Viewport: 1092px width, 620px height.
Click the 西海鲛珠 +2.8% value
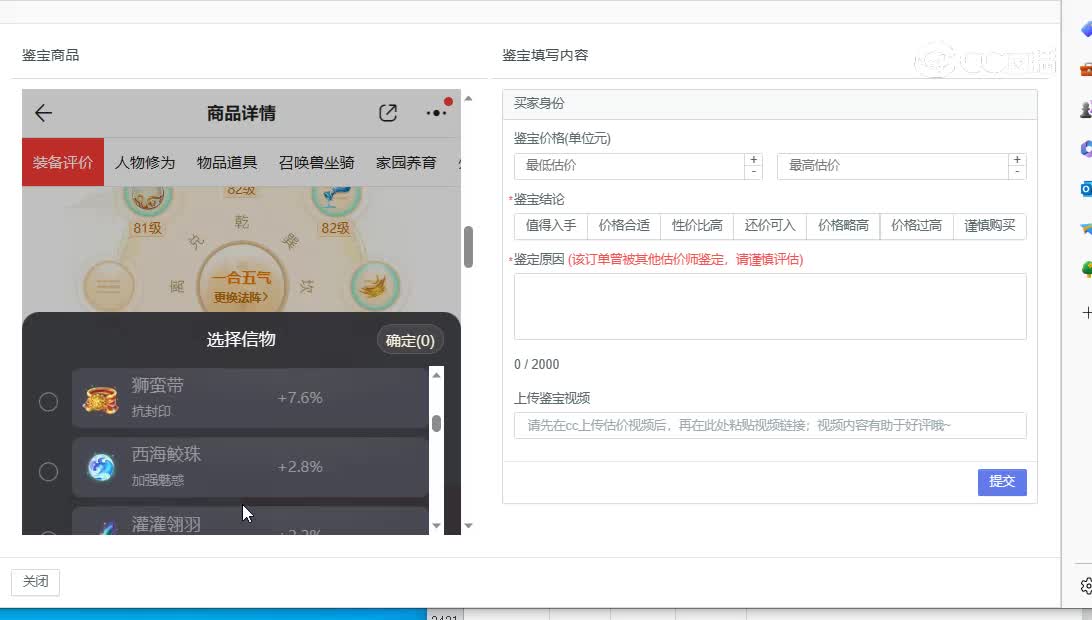(x=300, y=467)
